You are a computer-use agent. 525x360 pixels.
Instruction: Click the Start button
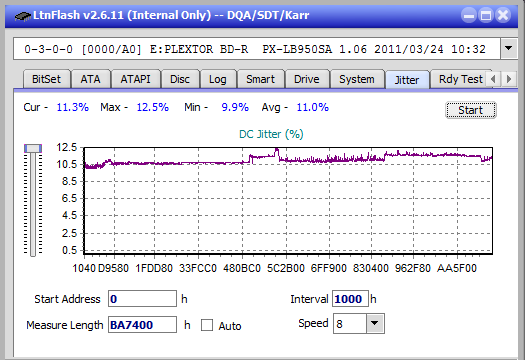(x=470, y=110)
